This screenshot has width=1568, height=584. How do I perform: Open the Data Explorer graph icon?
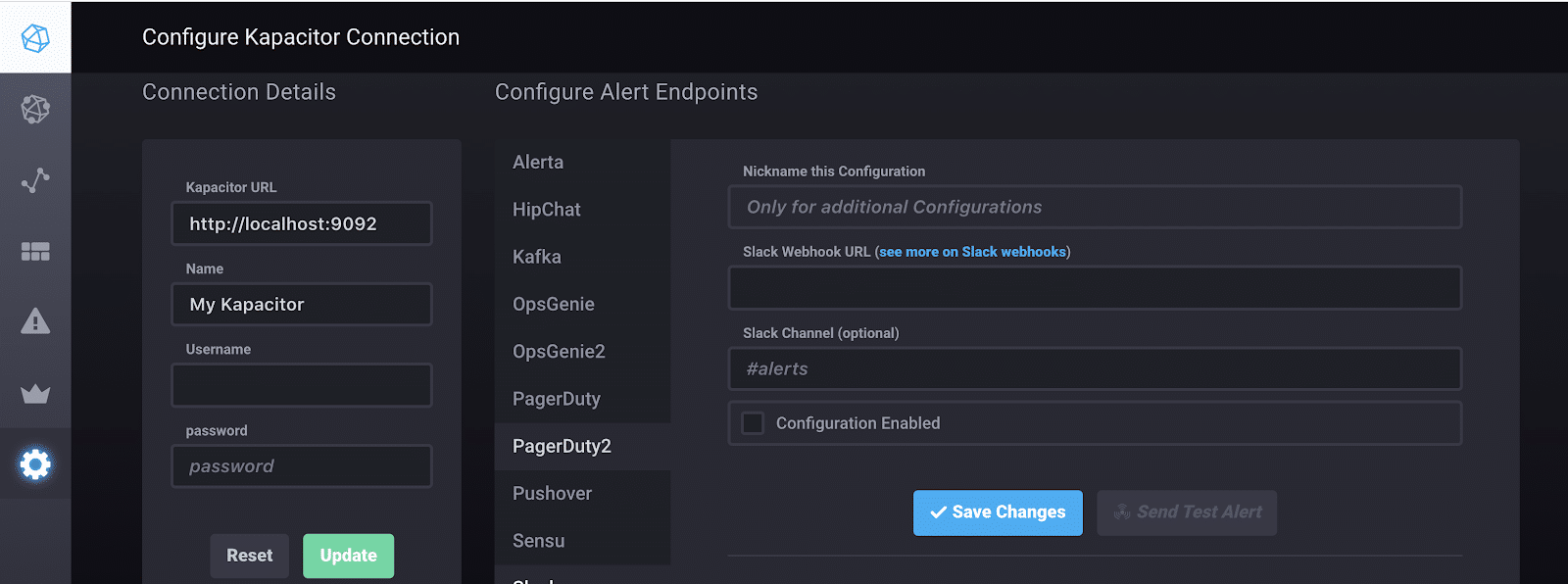[x=35, y=180]
